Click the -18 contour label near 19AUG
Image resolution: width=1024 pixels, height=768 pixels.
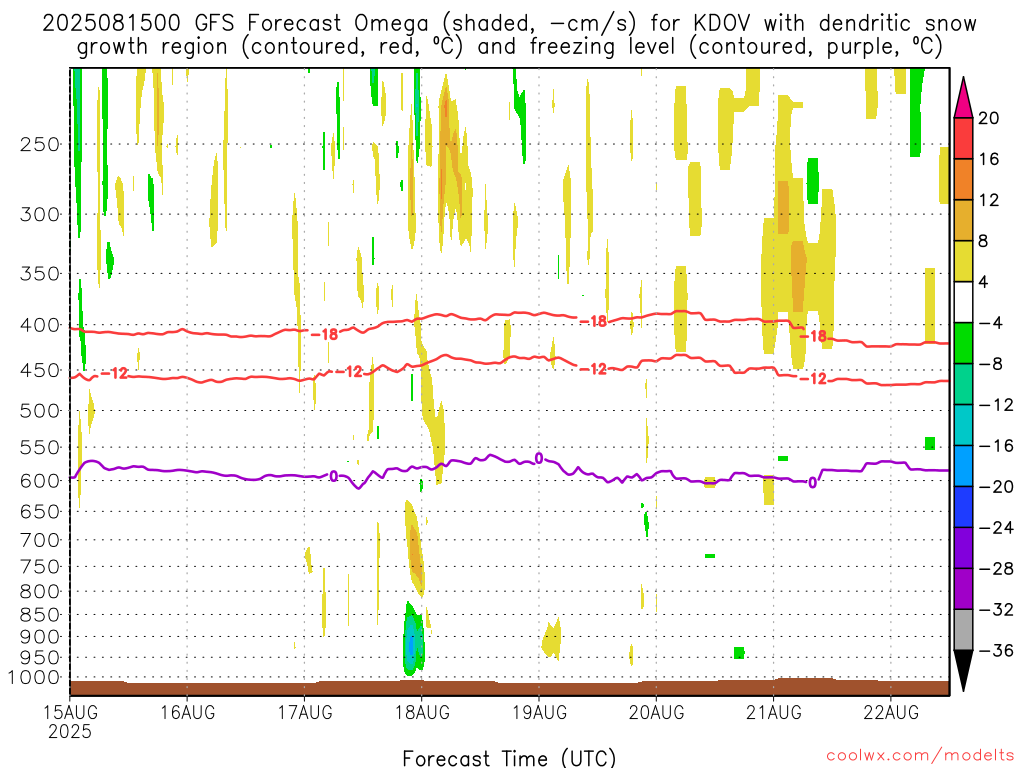pos(593,321)
